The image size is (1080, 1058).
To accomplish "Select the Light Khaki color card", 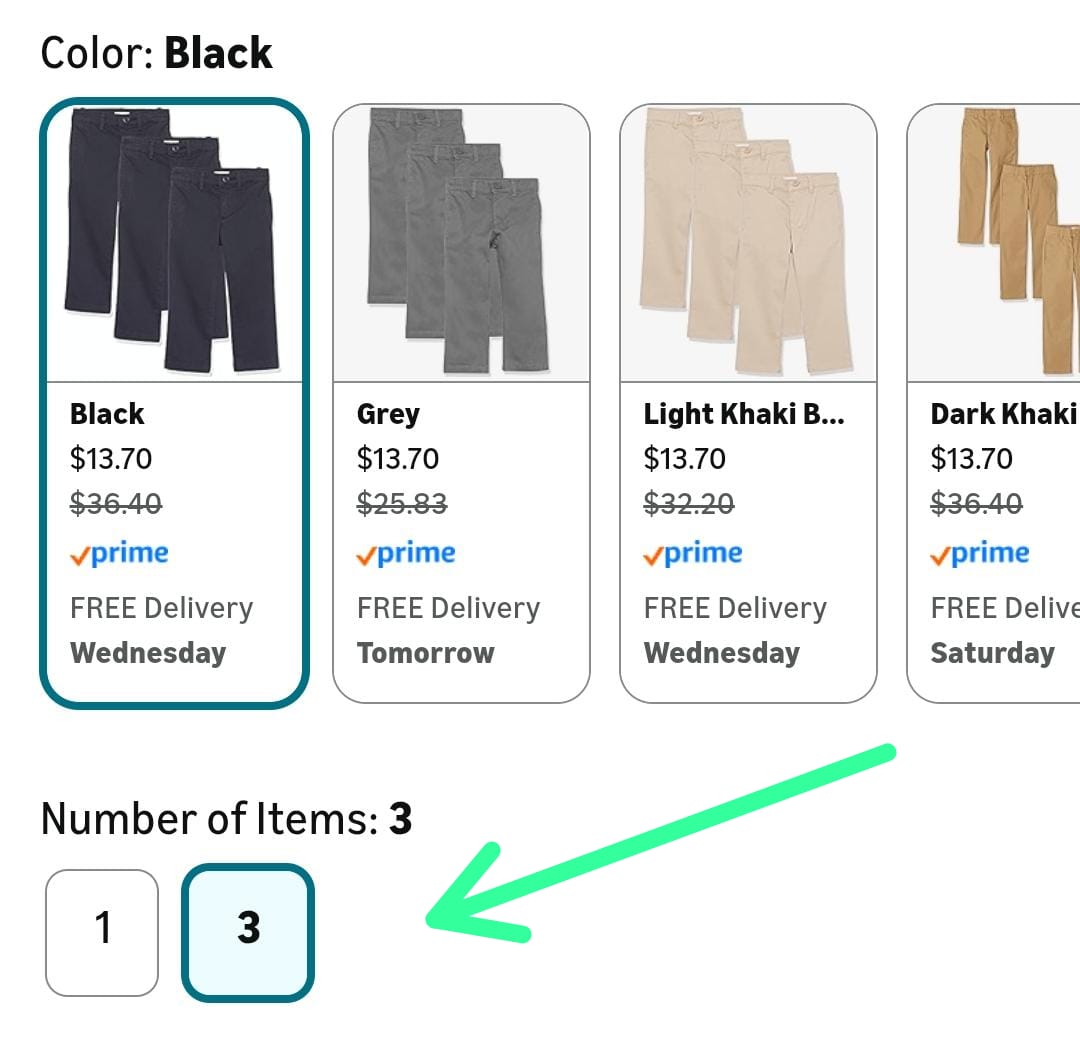I will [748, 403].
